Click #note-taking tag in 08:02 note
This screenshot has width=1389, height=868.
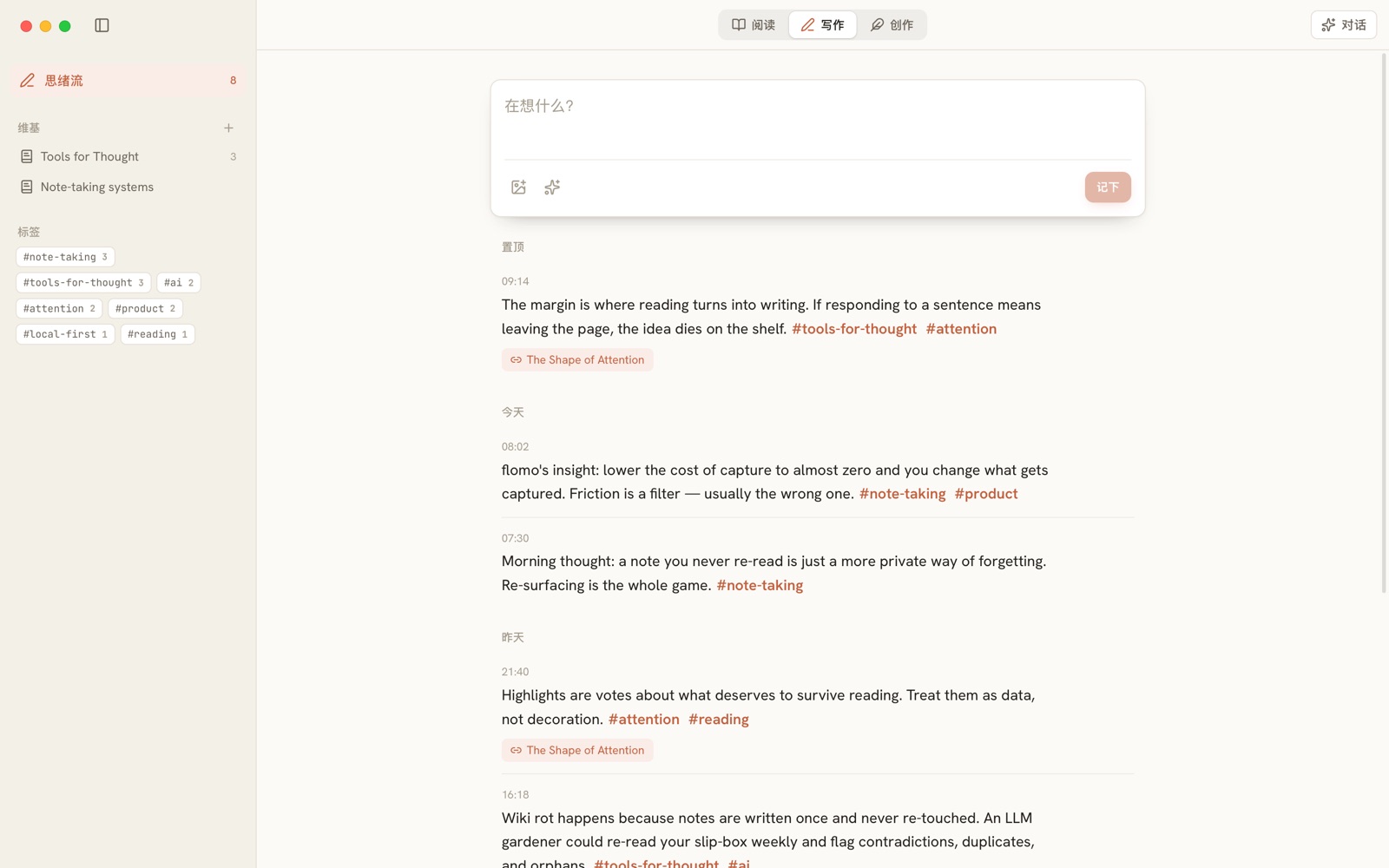tap(902, 494)
